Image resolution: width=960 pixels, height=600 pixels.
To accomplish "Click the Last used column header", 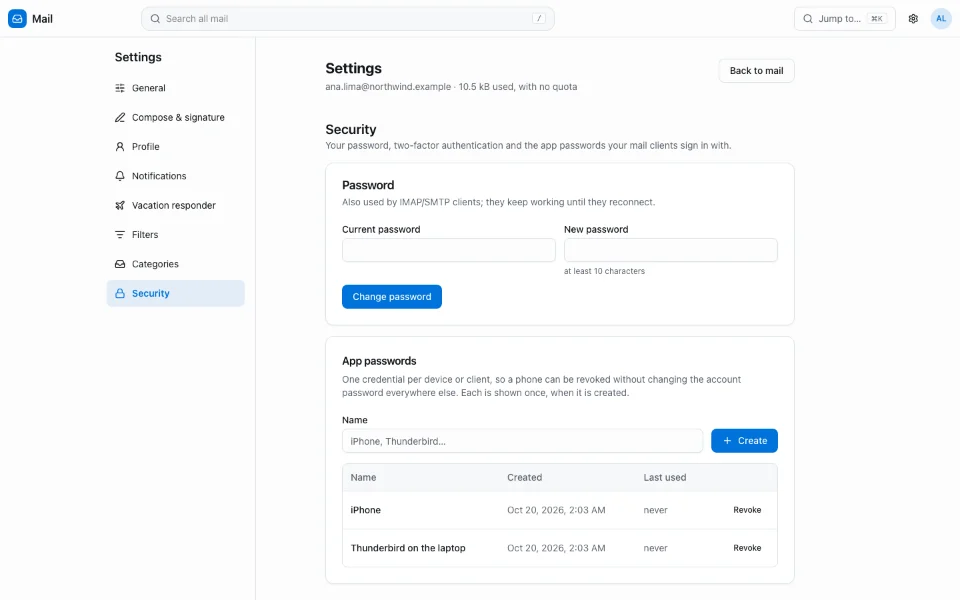I will pos(665,478).
